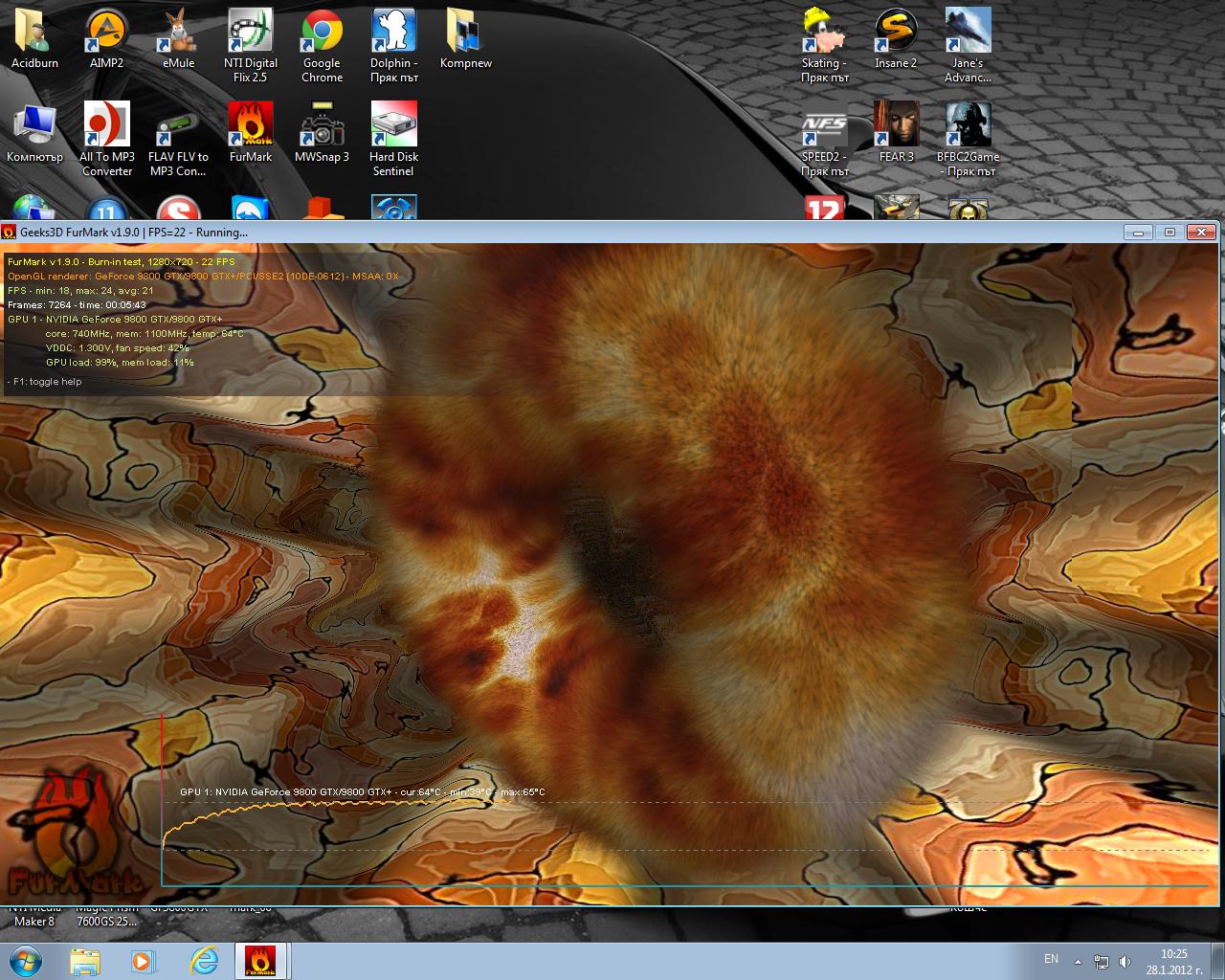
Task: Click the GPU temperature graph label
Action: [362, 791]
